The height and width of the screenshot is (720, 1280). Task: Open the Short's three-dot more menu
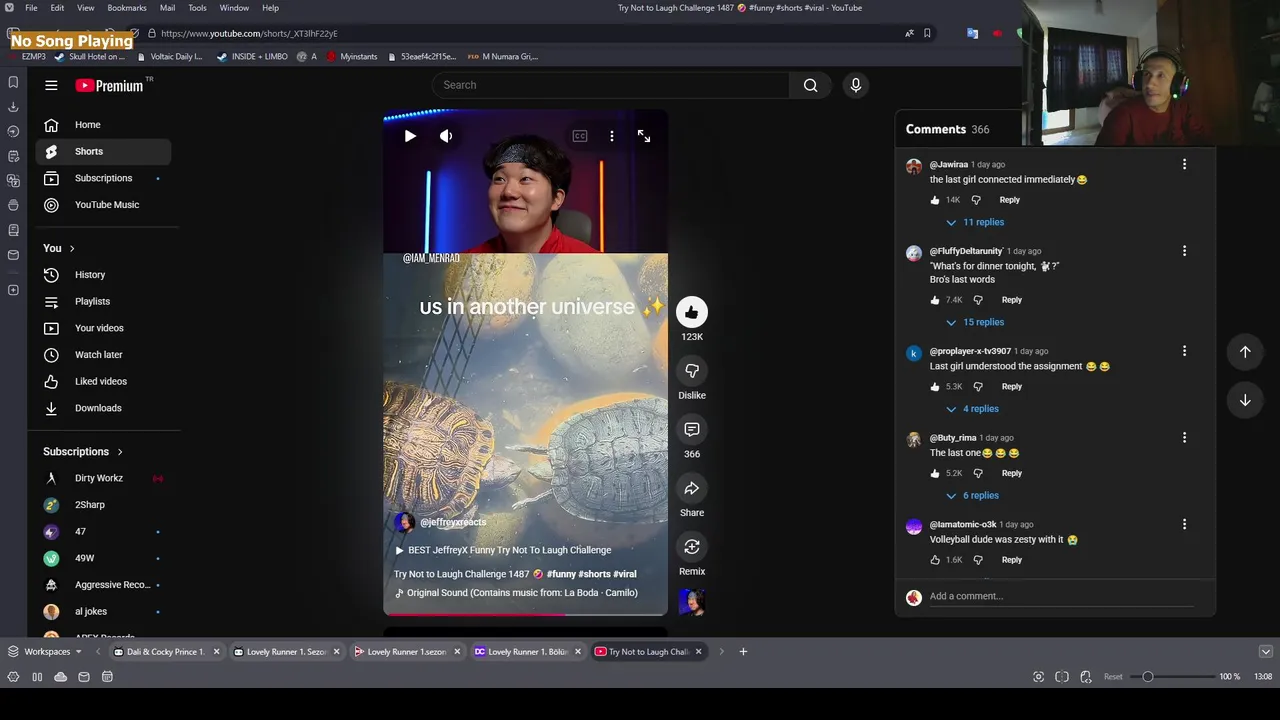[612, 136]
